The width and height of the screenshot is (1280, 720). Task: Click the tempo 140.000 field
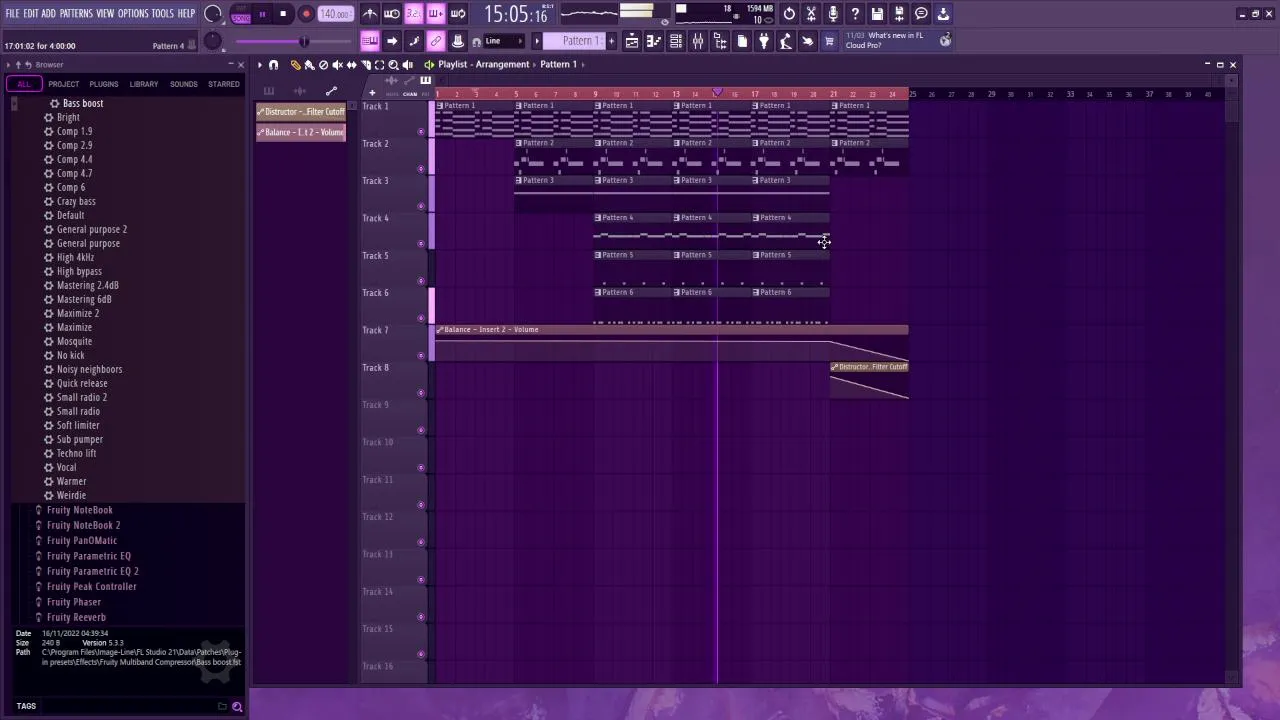click(335, 15)
